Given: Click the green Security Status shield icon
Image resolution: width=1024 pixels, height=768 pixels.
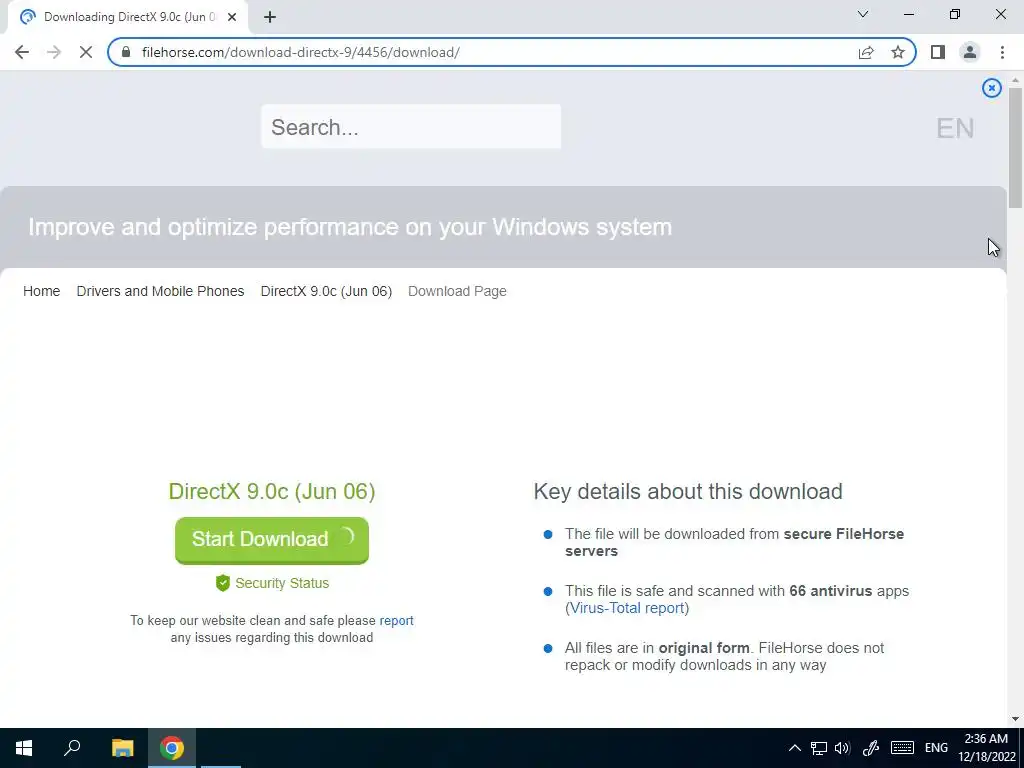Looking at the screenshot, I should click(x=223, y=583).
